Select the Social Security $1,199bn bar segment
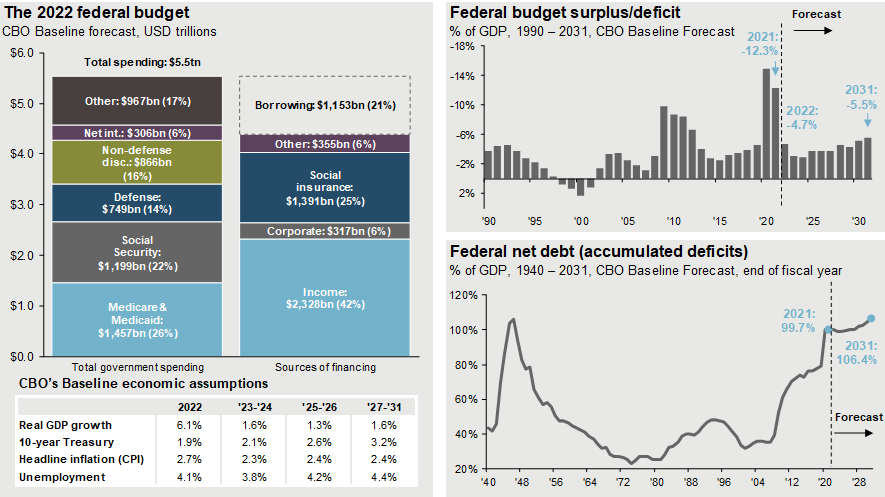 pos(138,252)
